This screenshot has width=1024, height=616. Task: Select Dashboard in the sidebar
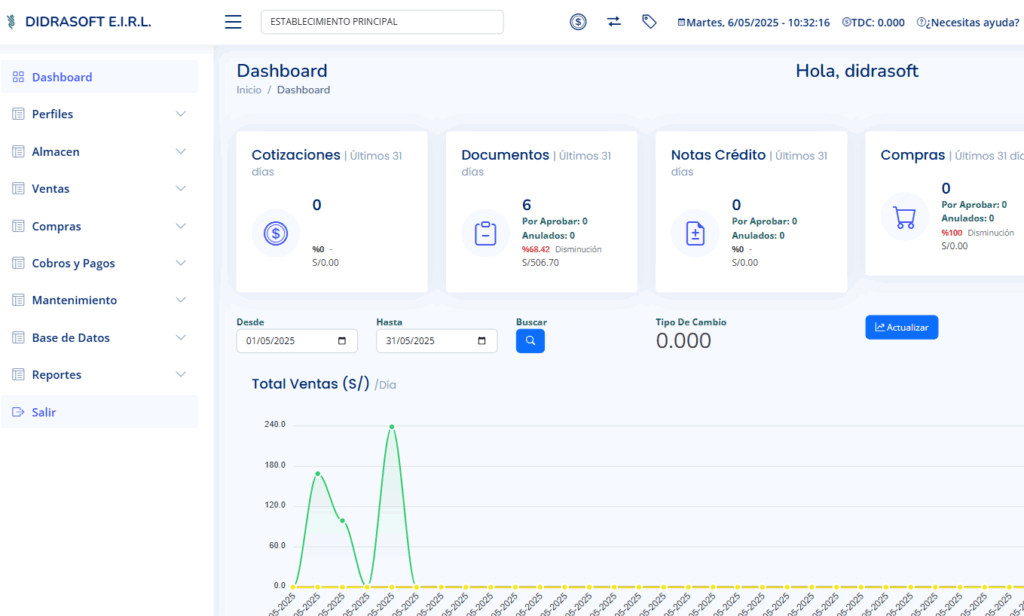click(62, 77)
